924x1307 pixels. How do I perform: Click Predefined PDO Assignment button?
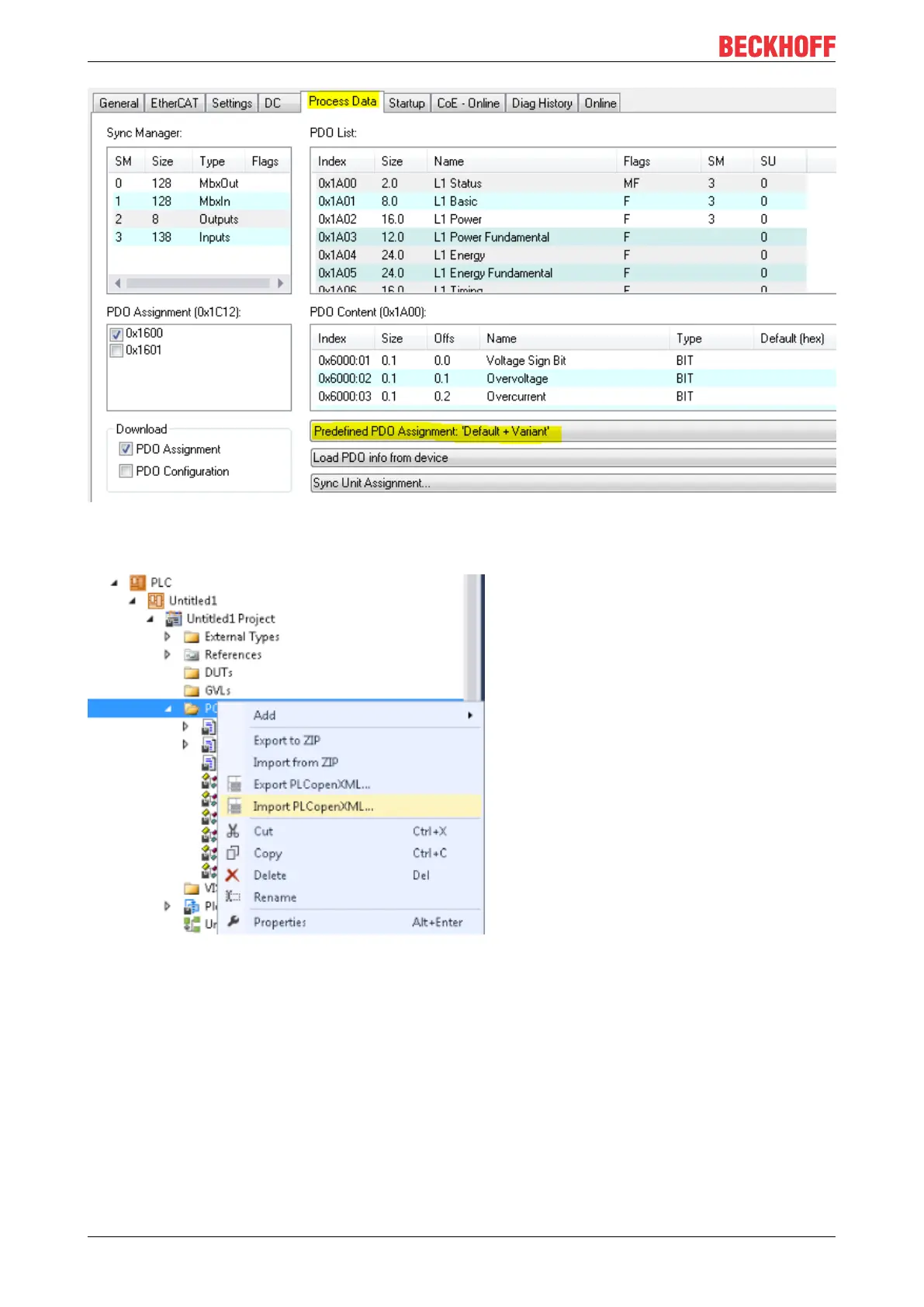pos(573,432)
